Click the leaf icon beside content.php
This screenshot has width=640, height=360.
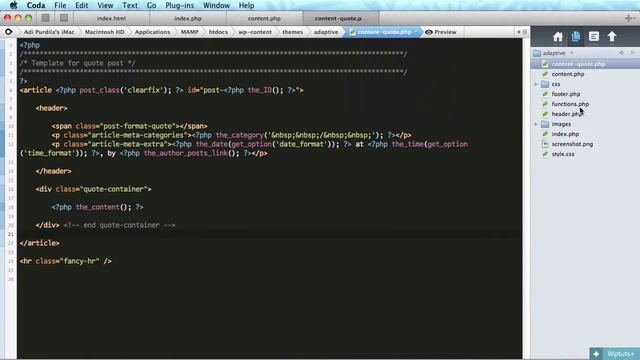(545, 74)
